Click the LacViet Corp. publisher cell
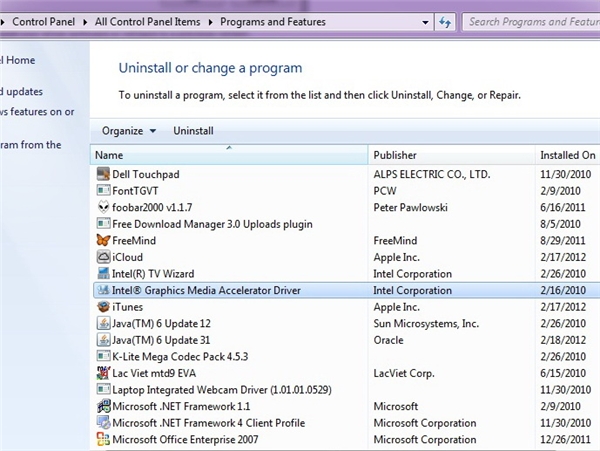The image size is (600, 451). click(404, 373)
